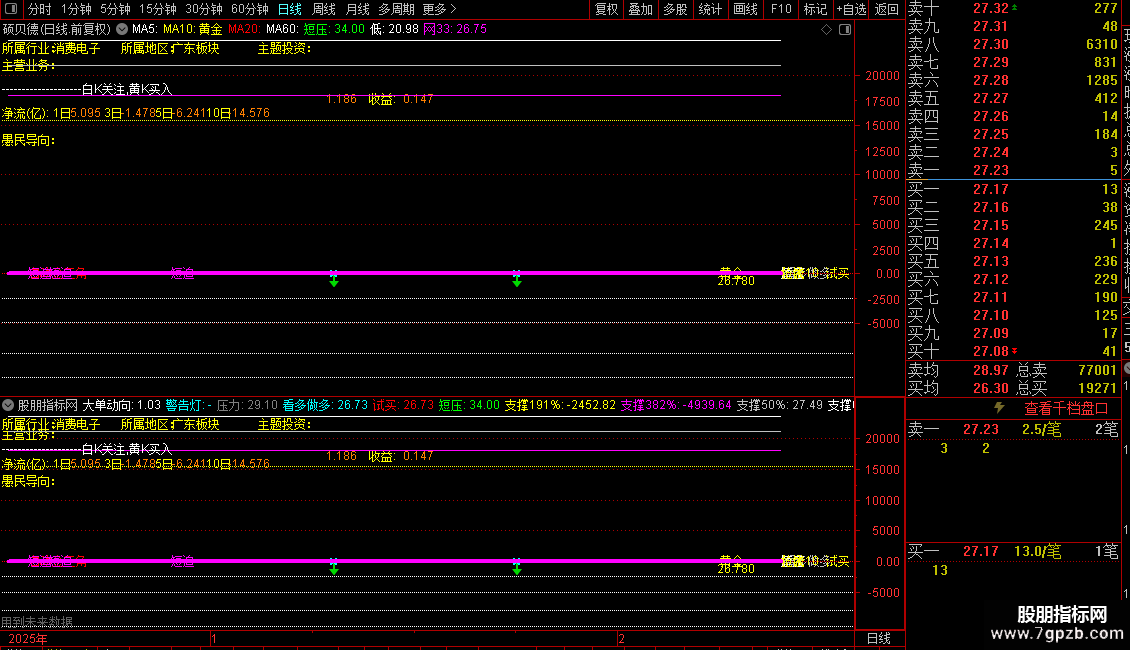Select the 买七 27.11 order row
This screenshot has width=1130, height=650.
(1013, 297)
